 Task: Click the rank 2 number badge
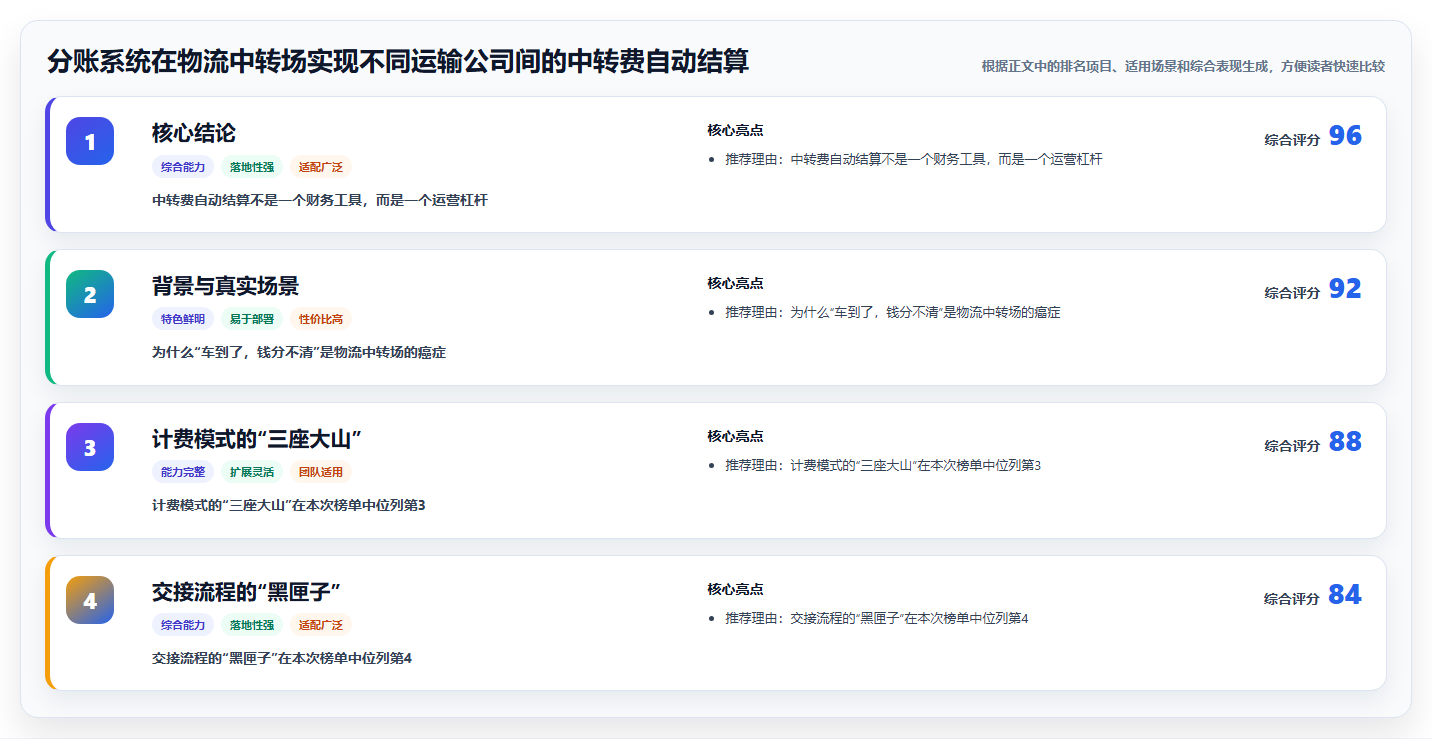pos(90,294)
